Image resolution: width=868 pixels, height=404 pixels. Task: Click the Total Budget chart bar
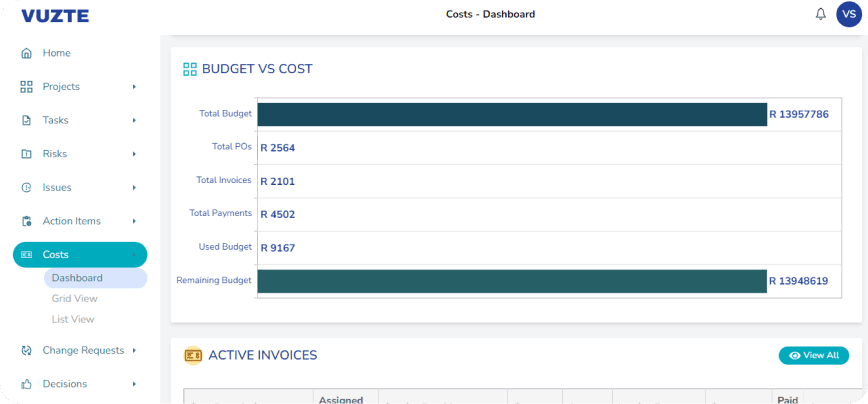click(x=512, y=115)
